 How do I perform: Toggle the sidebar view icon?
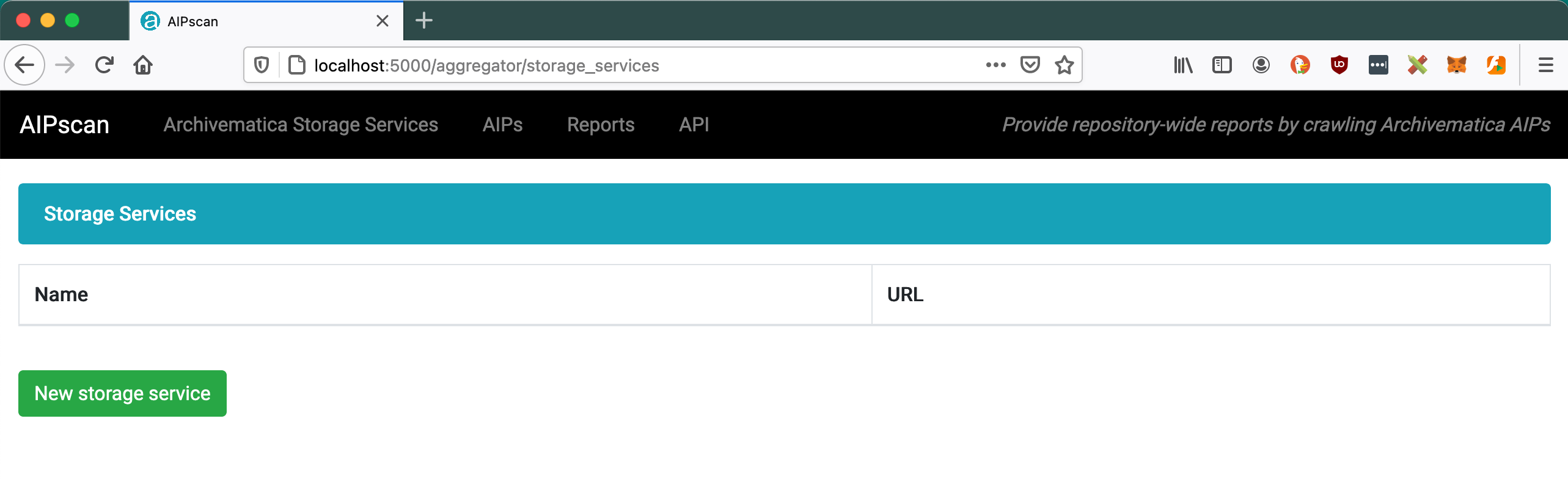[1222, 65]
